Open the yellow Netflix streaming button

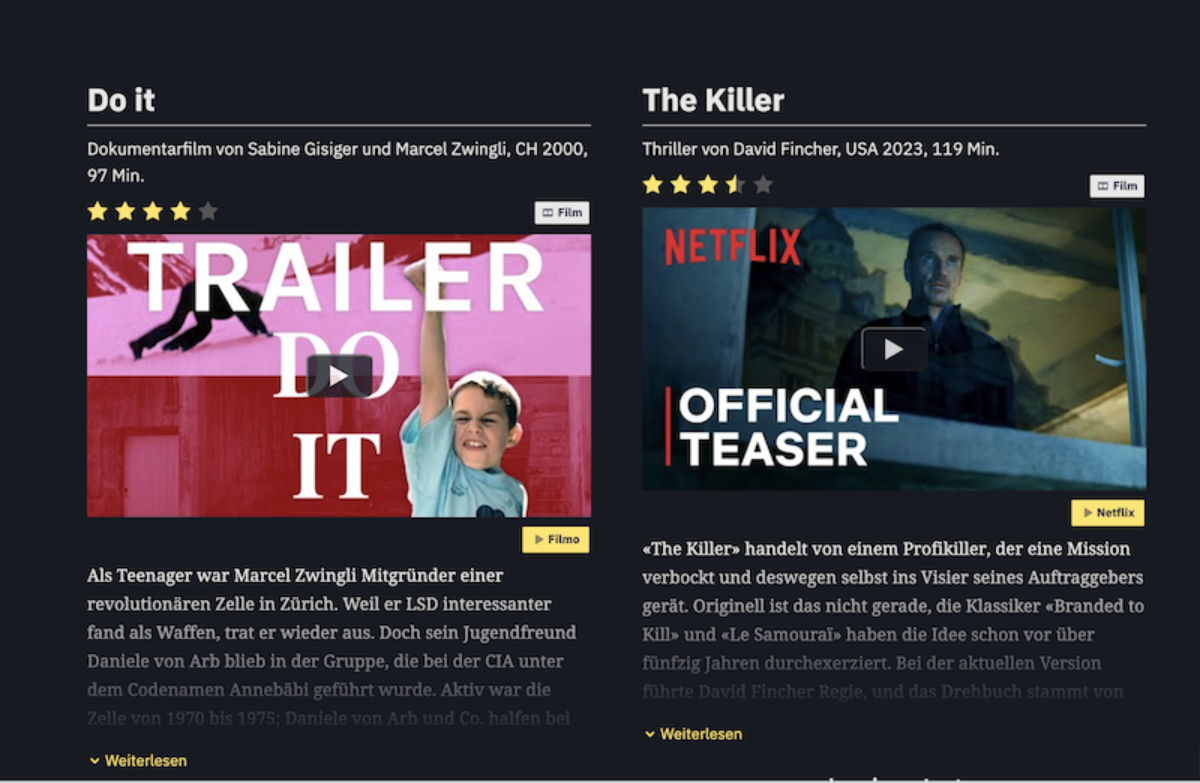(x=1108, y=513)
